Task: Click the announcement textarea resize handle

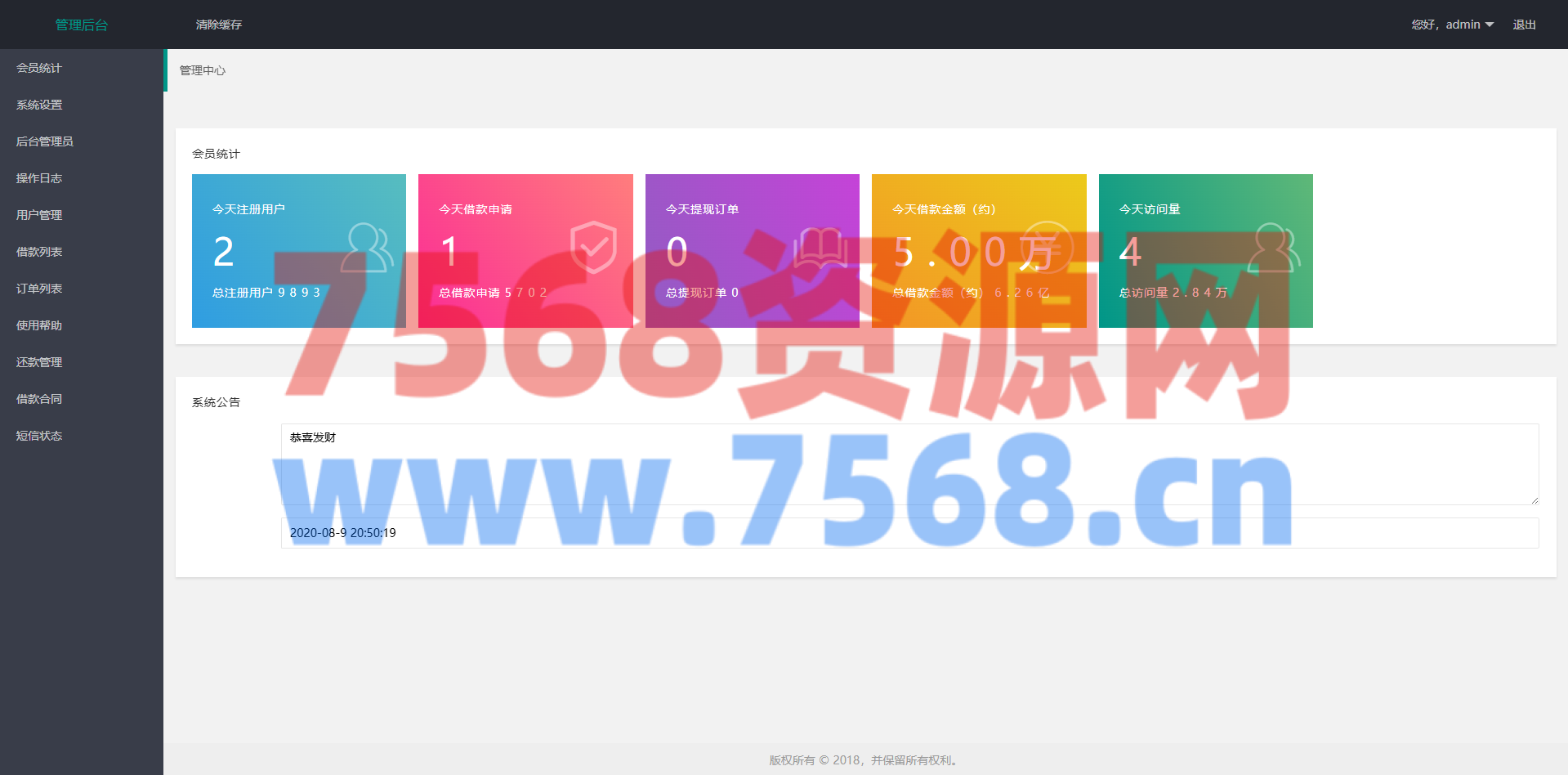Action: [x=1534, y=500]
